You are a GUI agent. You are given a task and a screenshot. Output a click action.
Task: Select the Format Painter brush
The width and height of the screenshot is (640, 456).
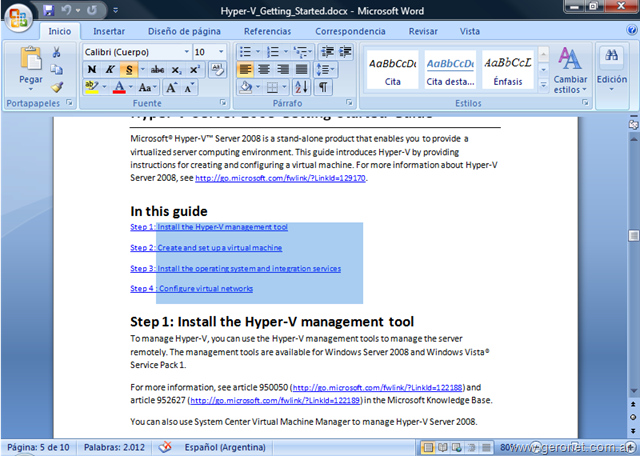tap(57, 87)
